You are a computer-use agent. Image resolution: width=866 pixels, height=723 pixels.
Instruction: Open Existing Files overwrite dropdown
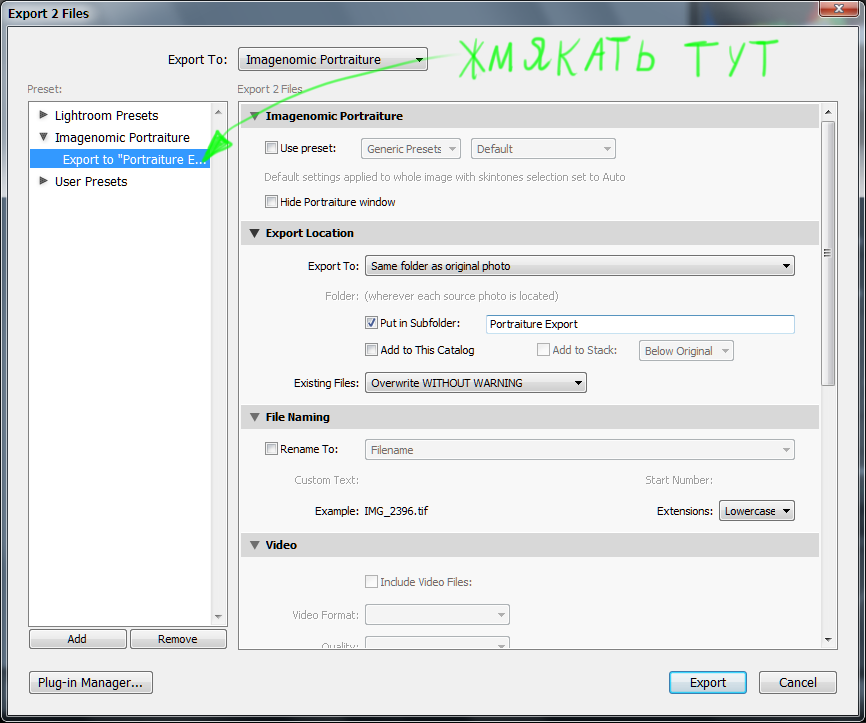[x=475, y=383]
